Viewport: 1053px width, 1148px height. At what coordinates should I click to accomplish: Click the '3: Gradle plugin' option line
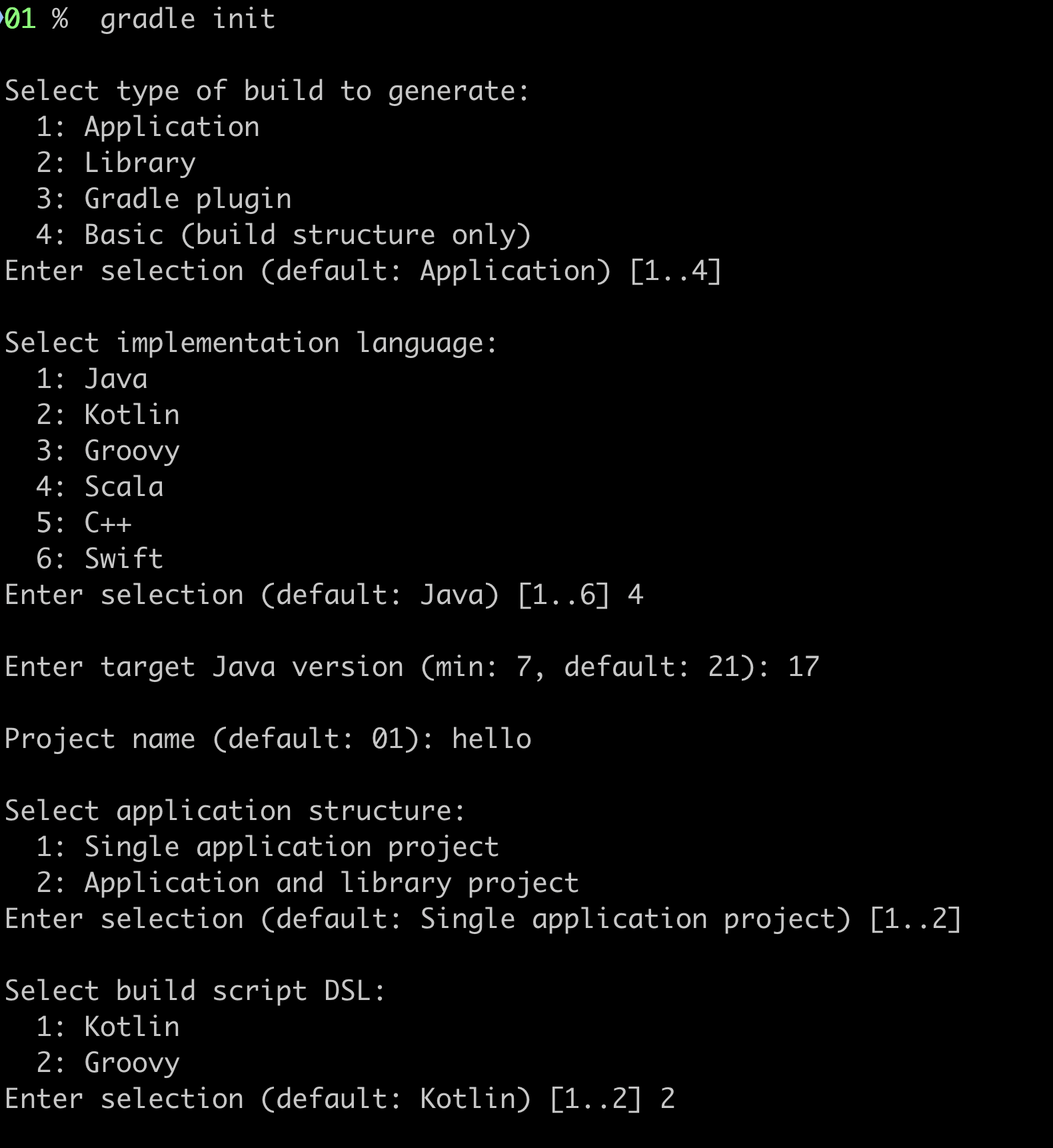point(164,199)
